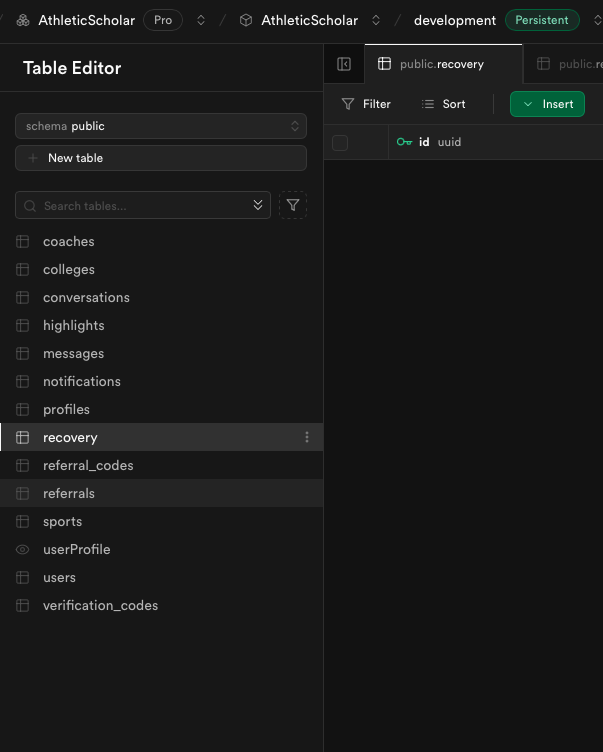The height and width of the screenshot is (752, 603).
Task: Open the recovery table three-dot menu
Action: point(307,437)
